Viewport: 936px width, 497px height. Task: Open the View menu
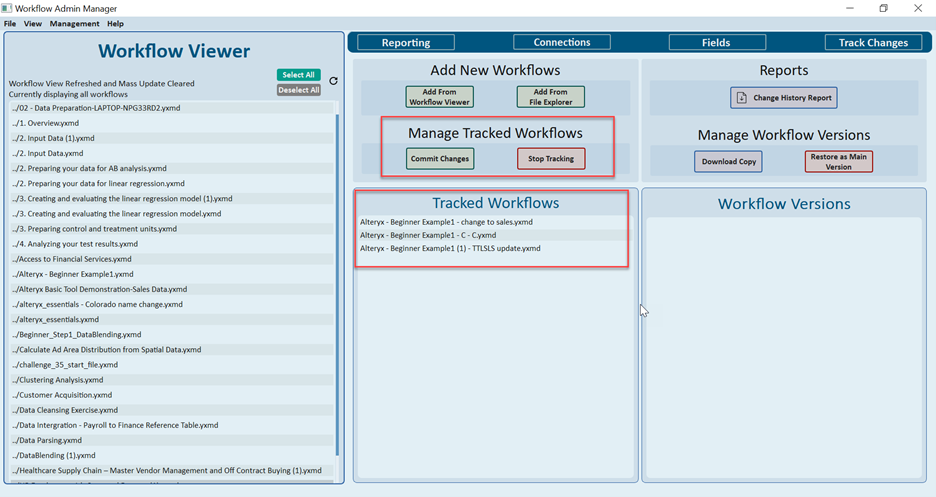point(33,23)
